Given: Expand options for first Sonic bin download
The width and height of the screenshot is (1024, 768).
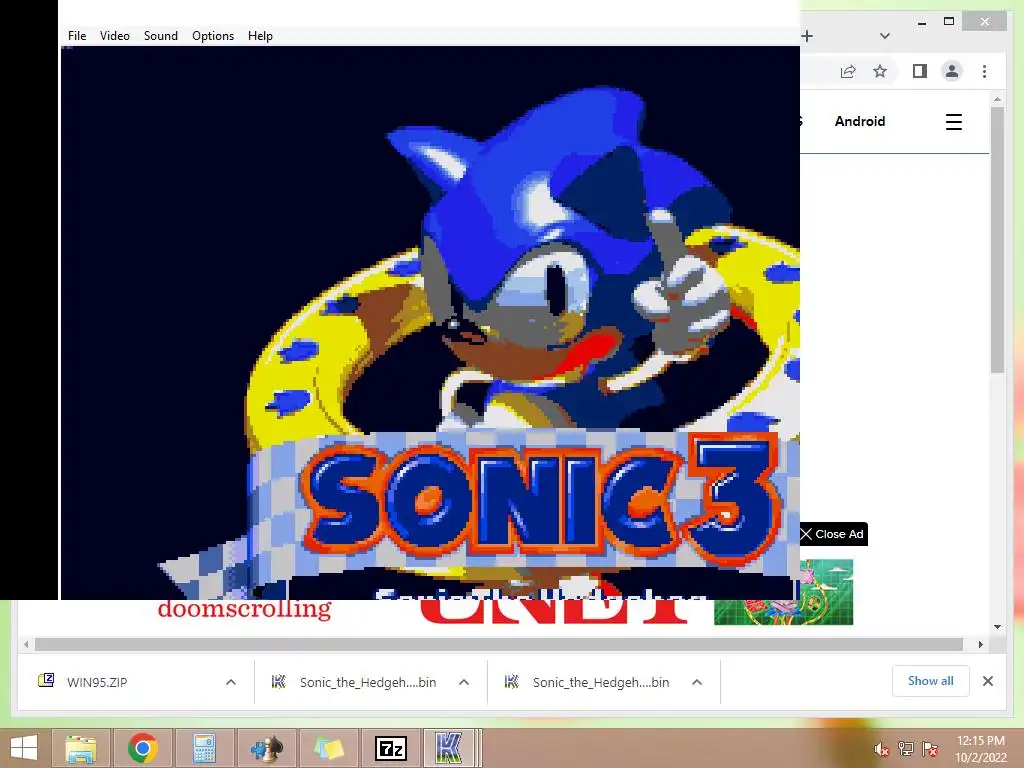Looking at the screenshot, I should pos(464,682).
